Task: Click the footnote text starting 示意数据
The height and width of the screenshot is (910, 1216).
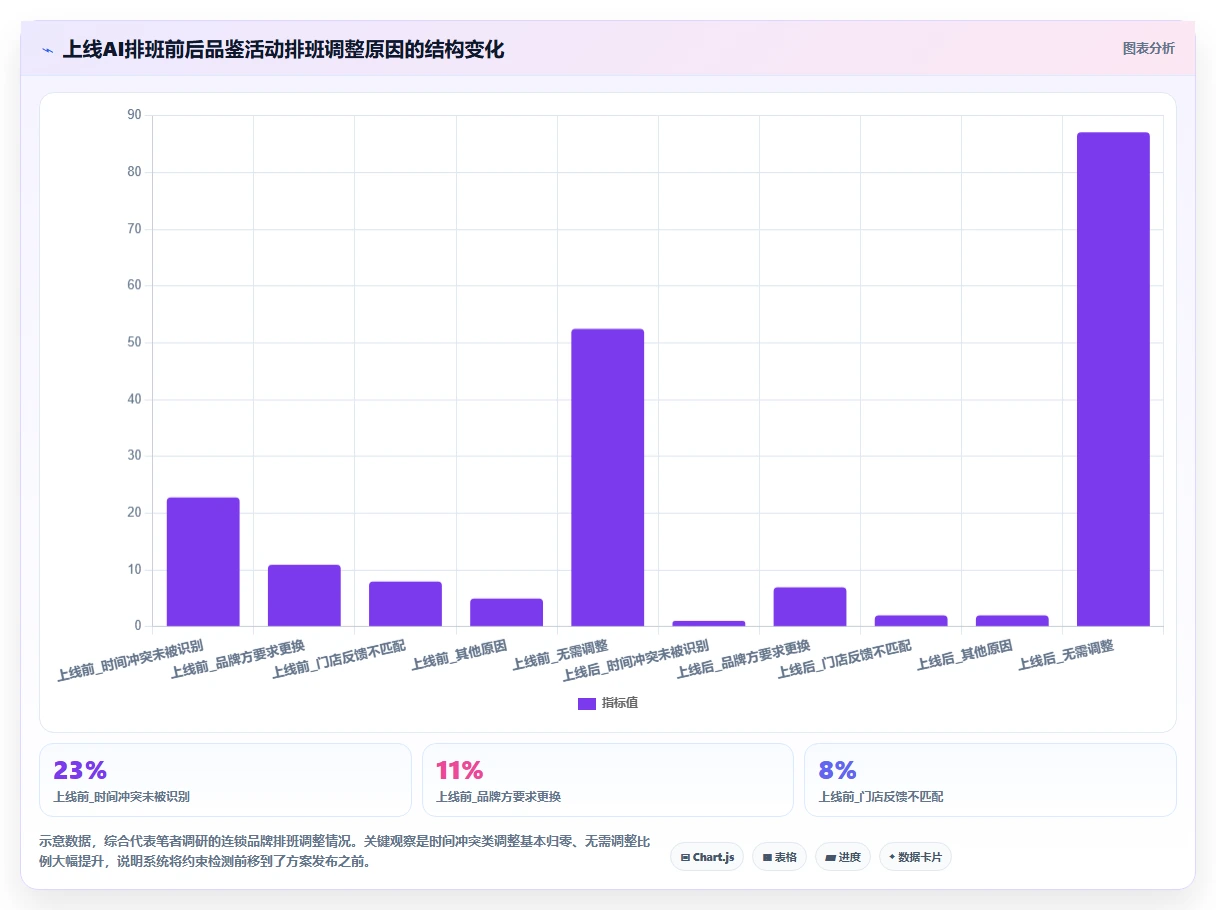Action: coord(346,851)
